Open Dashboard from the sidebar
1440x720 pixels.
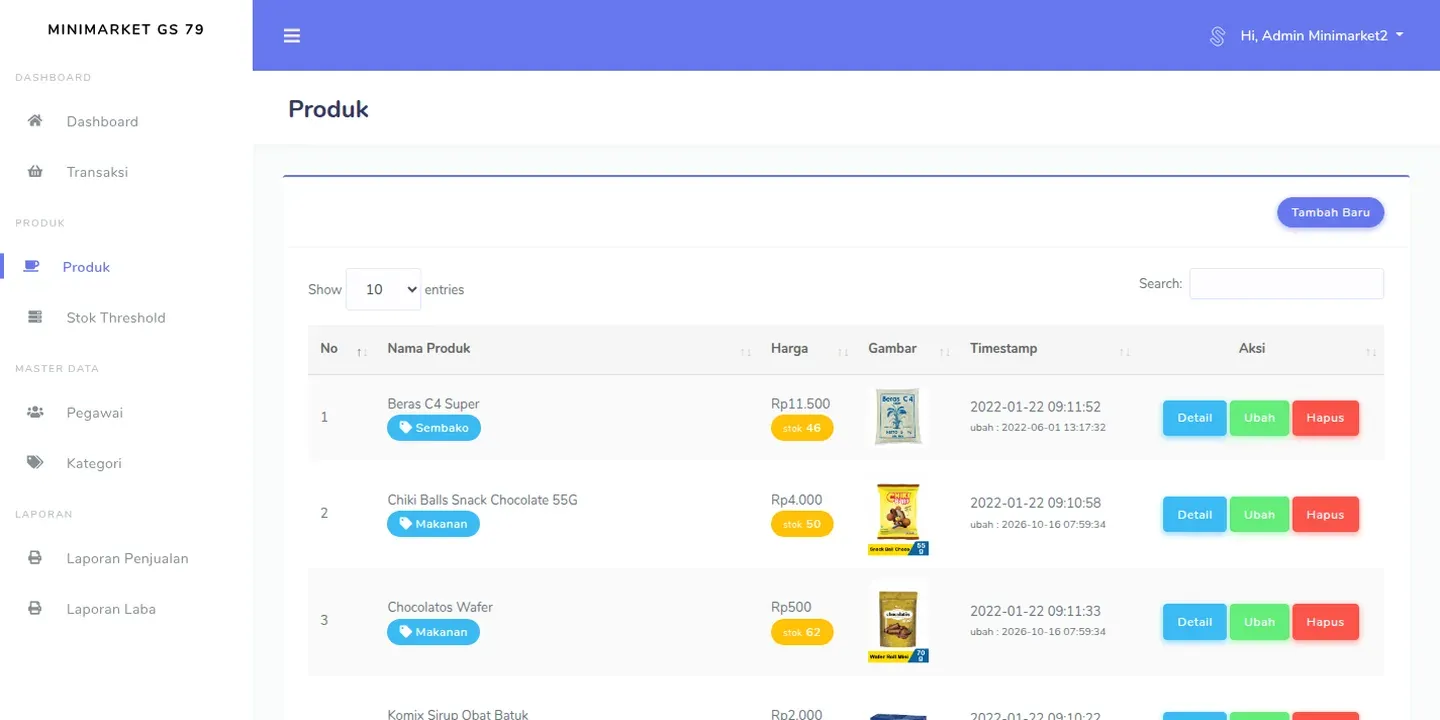point(102,121)
